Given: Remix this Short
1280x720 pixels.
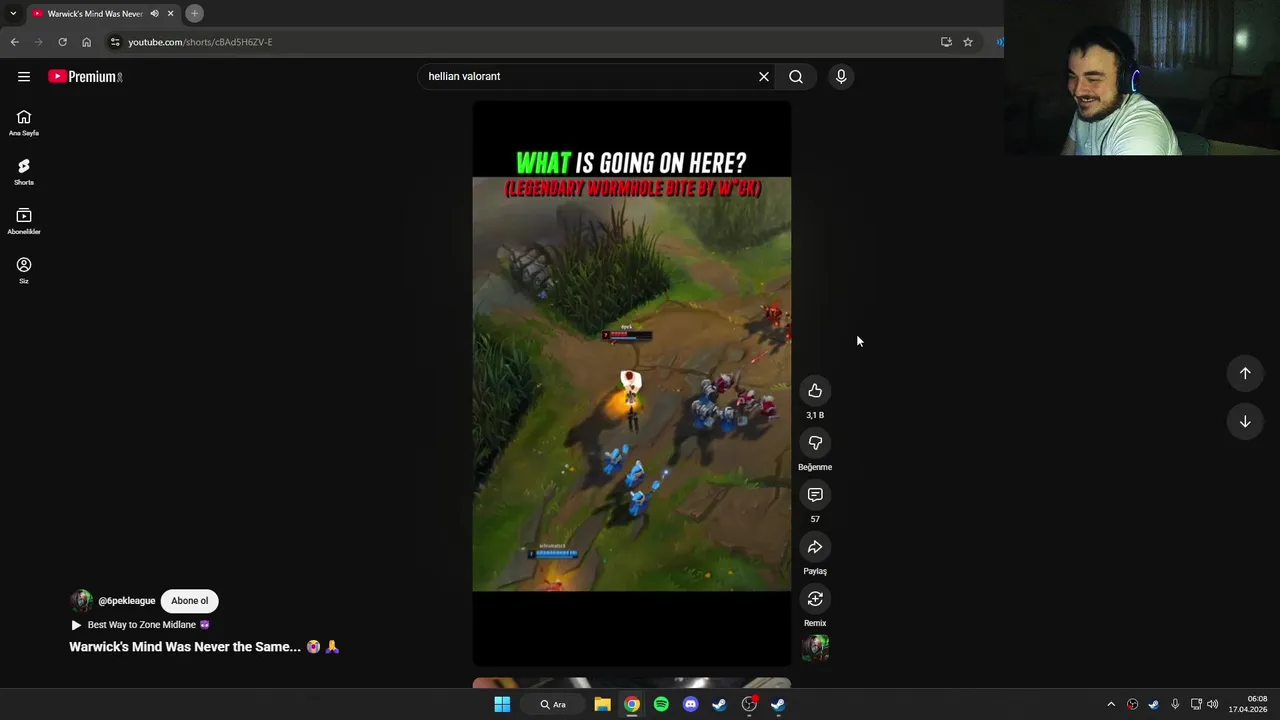Looking at the screenshot, I should point(815,599).
